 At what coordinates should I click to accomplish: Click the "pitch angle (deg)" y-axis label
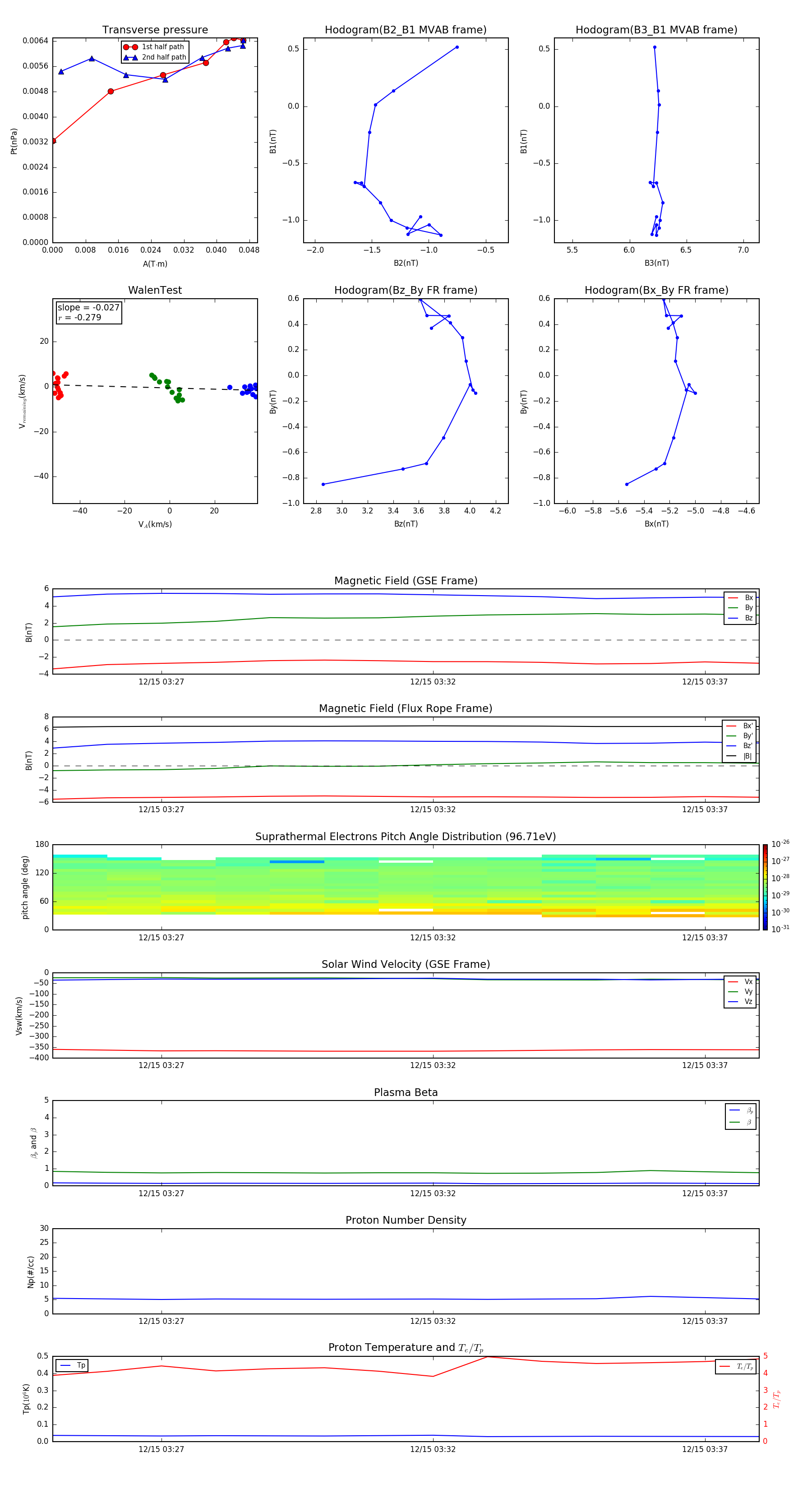coord(25,887)
